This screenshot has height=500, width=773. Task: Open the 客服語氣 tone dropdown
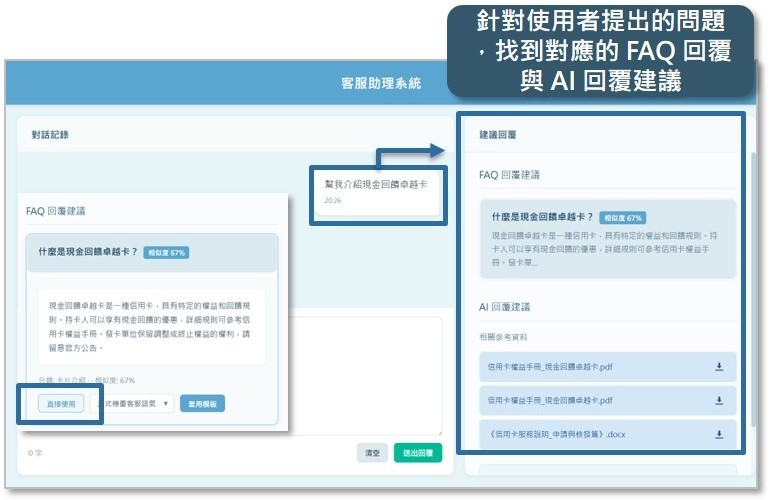[132, 403]
